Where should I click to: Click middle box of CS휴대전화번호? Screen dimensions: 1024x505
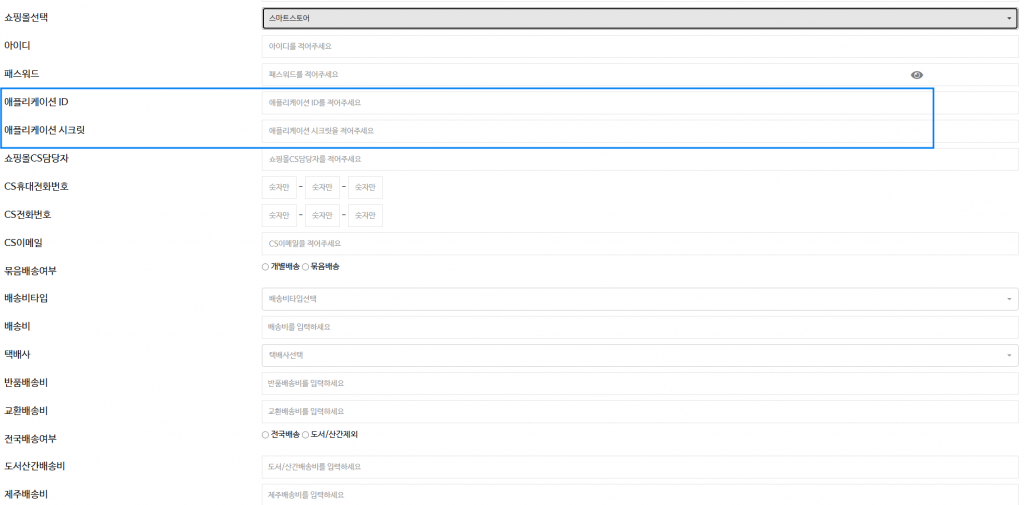322,187
